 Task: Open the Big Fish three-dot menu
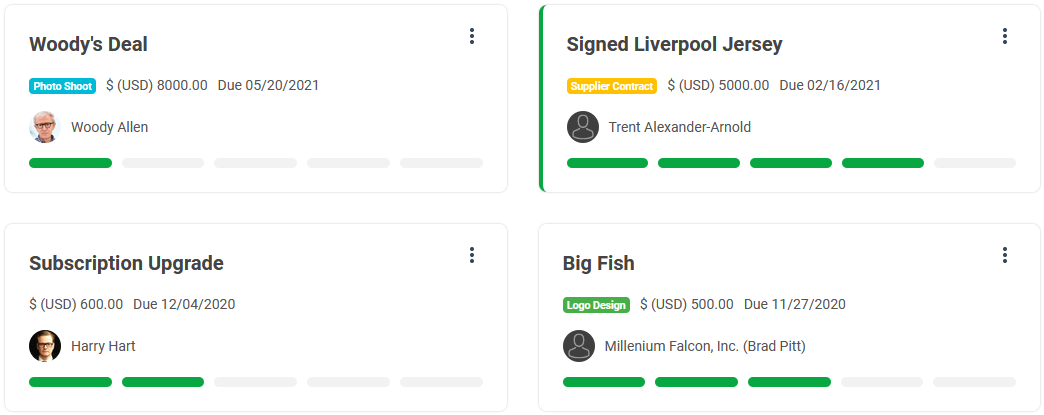point(1005,254)
